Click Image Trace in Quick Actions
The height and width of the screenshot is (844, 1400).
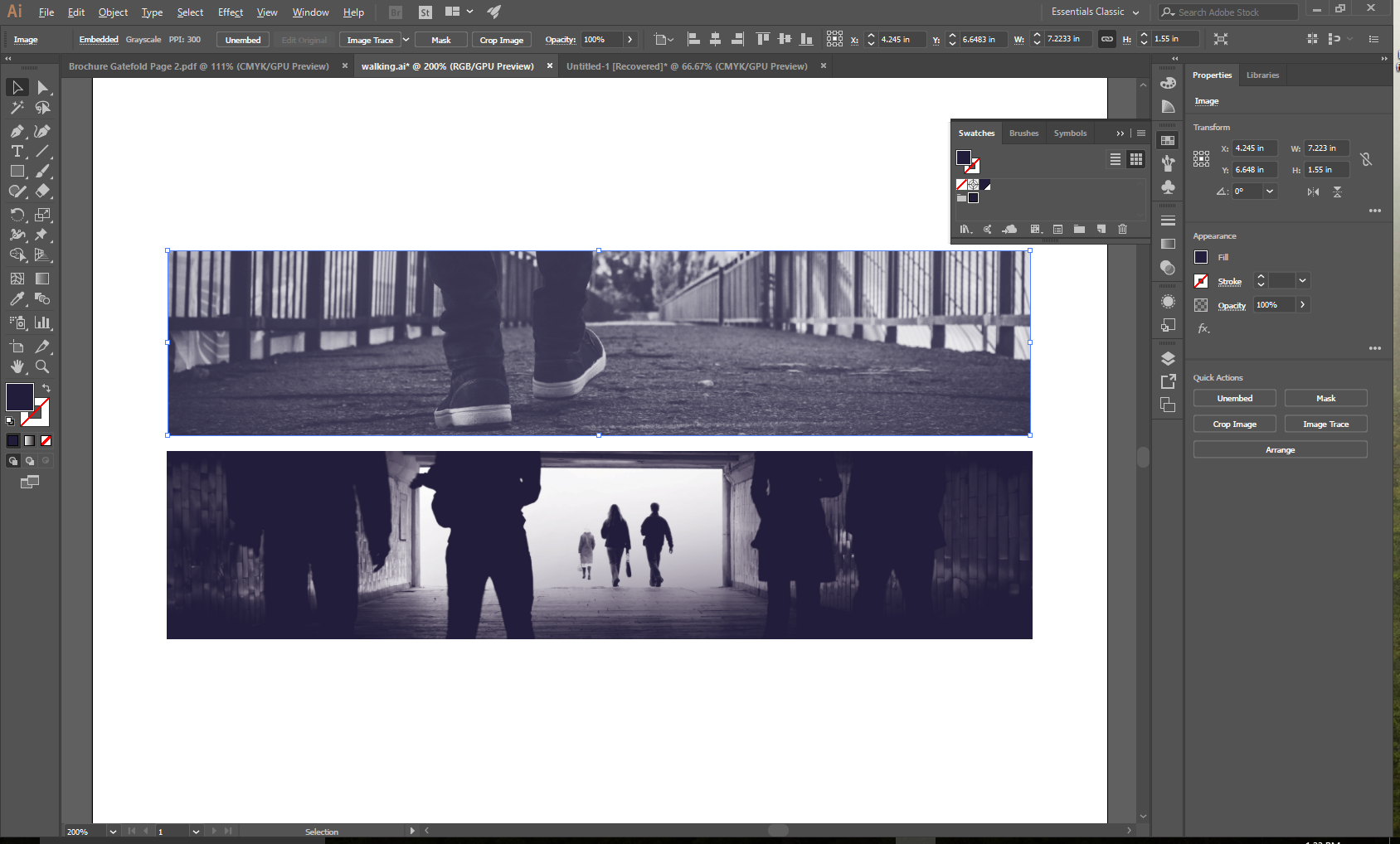click(x=1326, y=424)
